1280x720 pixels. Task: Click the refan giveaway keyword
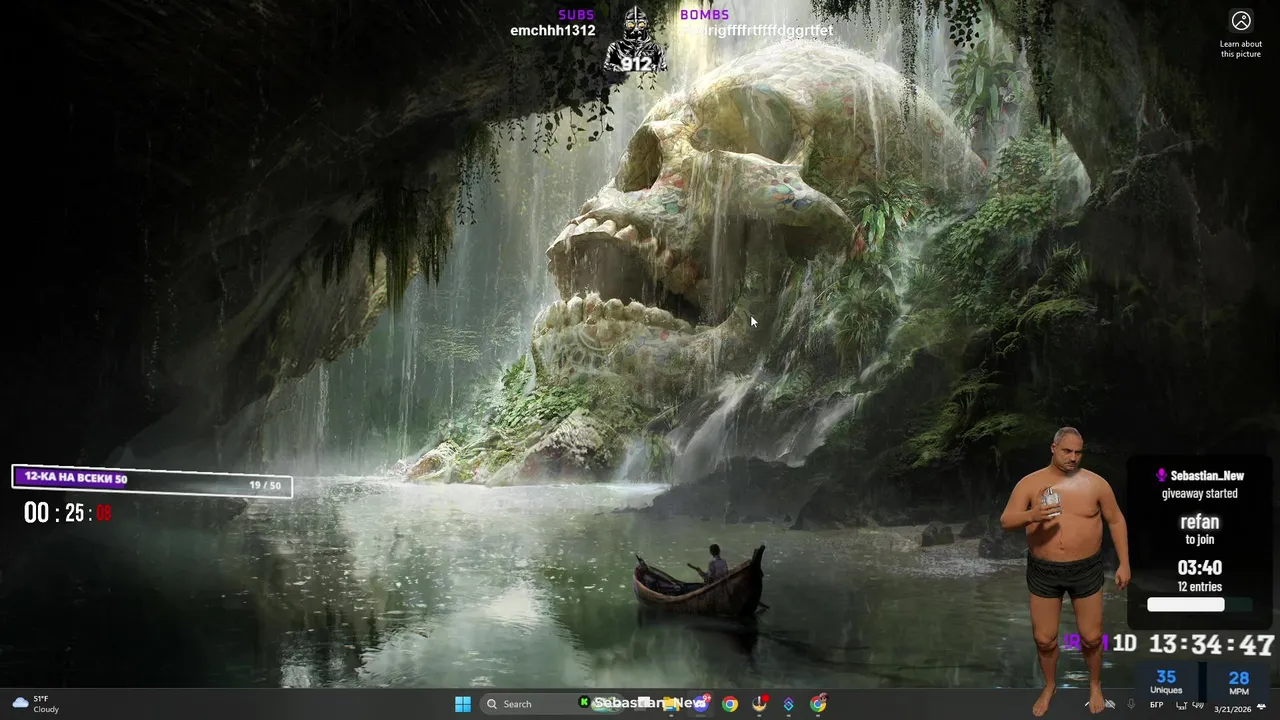click(1200, 522)
